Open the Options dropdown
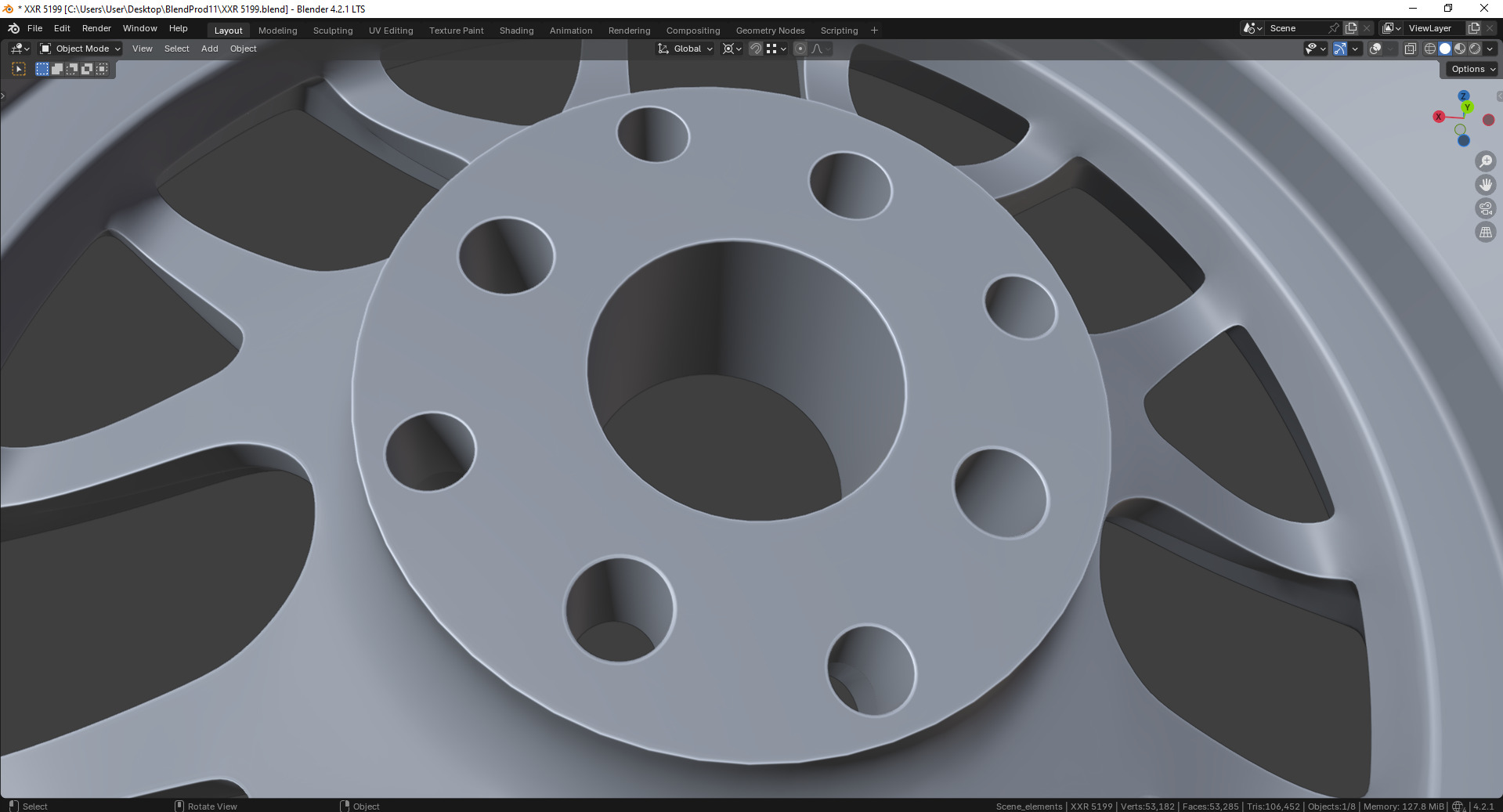The image size is (1503, 812). click(1472, 69)
